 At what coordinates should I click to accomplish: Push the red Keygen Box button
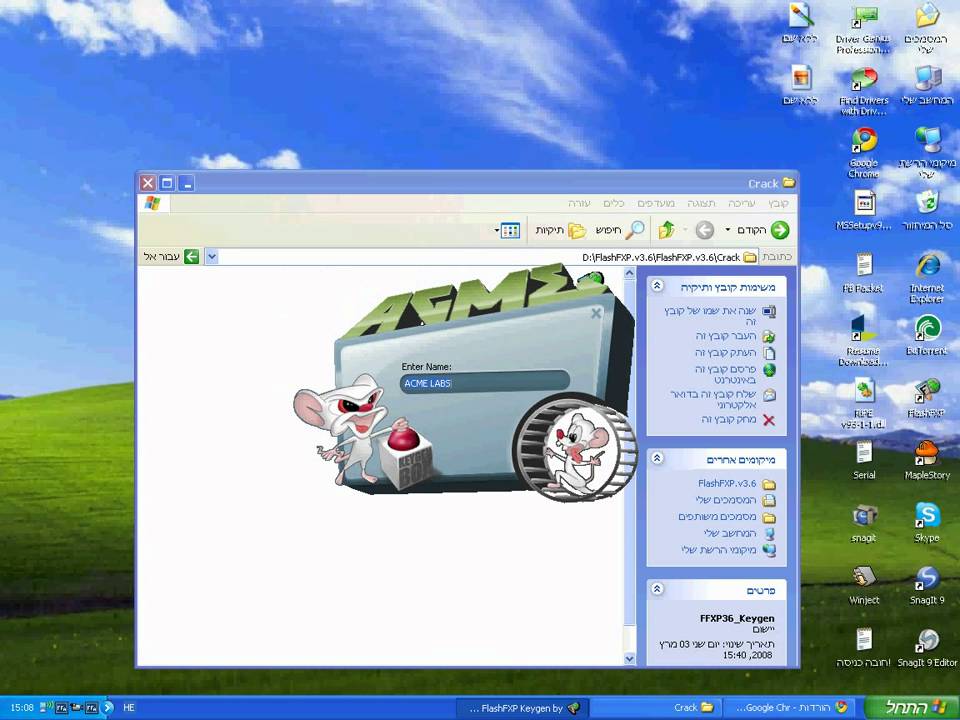tap(403, 438)
